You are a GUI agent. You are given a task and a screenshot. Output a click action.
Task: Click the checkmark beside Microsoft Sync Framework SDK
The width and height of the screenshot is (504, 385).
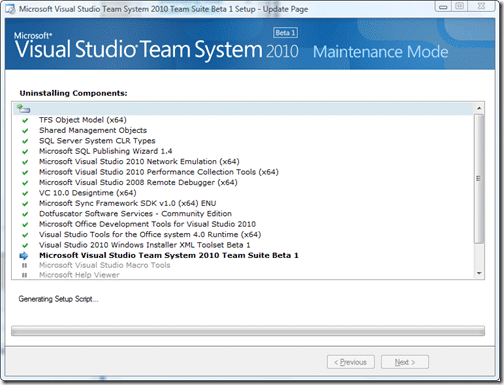pos(25,204)
